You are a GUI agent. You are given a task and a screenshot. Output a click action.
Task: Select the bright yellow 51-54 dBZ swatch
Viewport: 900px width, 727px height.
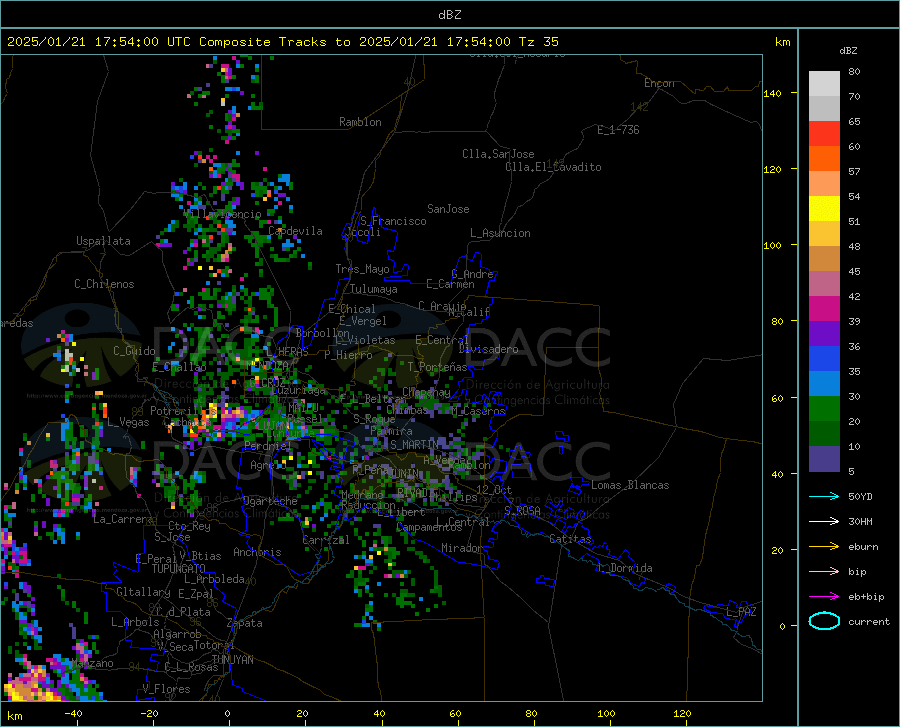(824, 209)
